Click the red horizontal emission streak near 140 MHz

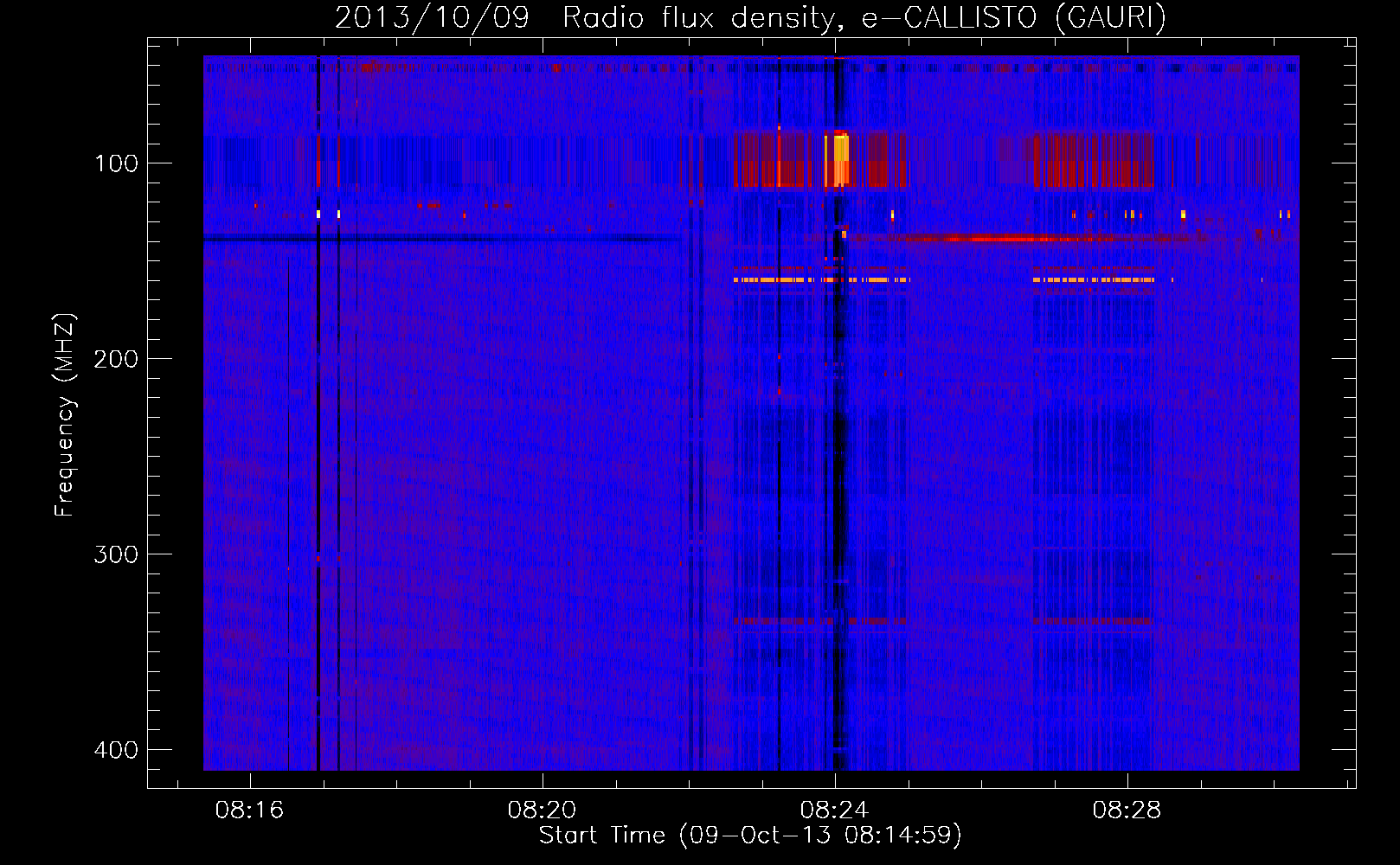coord(1004,239)
